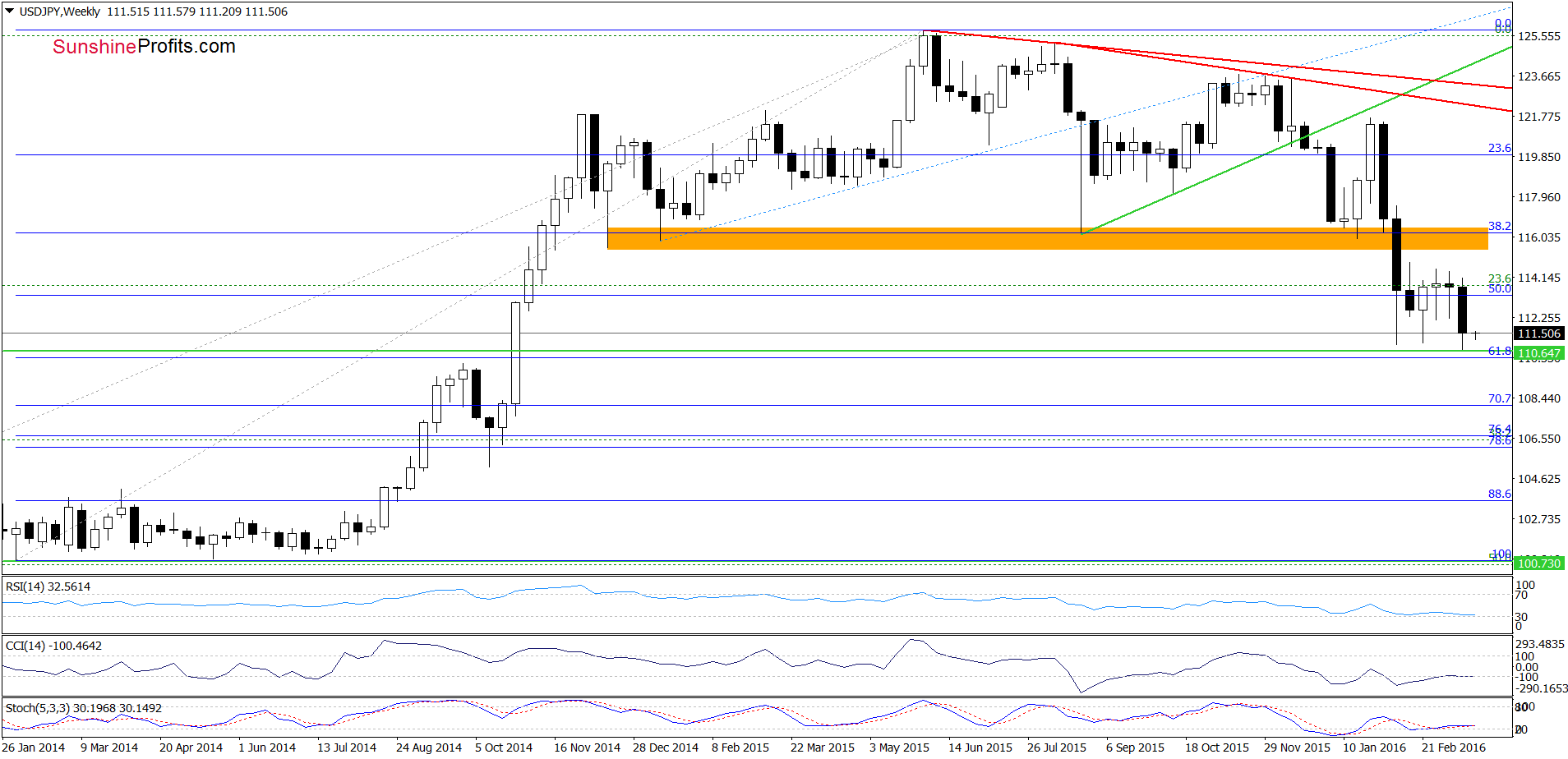Screen dimensions: 1568x759
Task: Select the 50.0 Fibonacci level label
Action: click(1499, 288)
